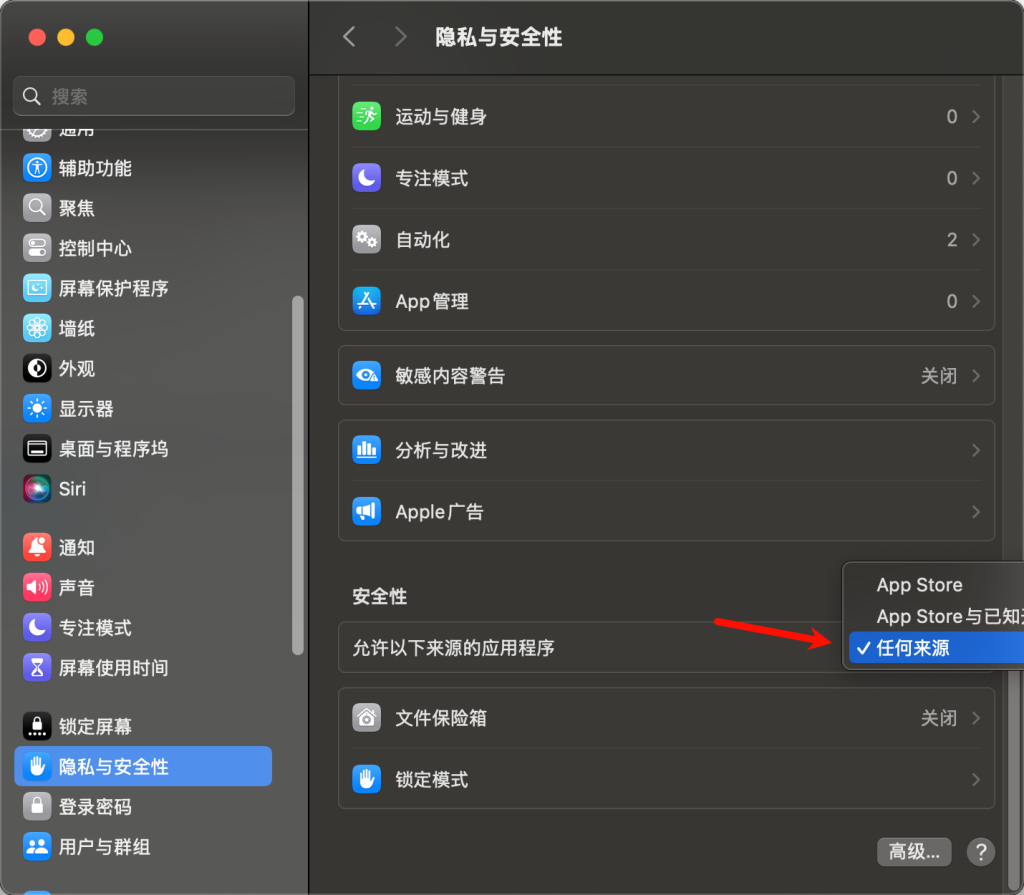Click the App管理 icon

367,301
